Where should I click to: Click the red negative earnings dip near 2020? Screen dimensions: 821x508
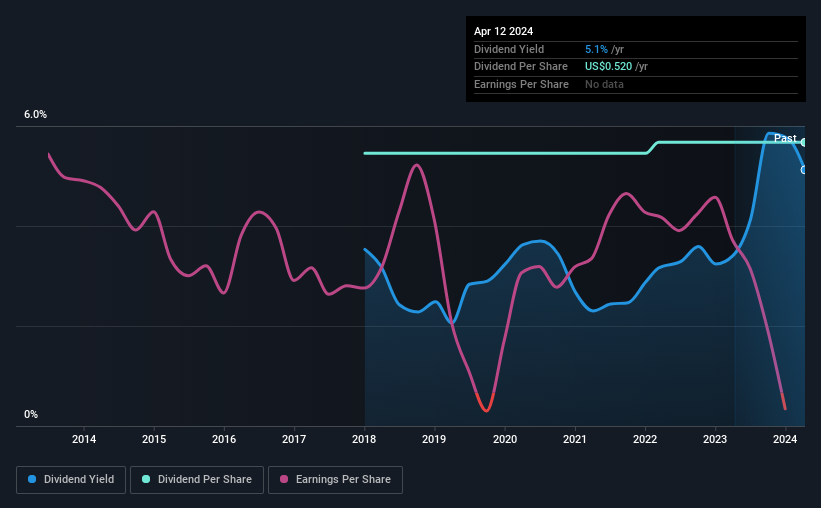pos(485,402)
